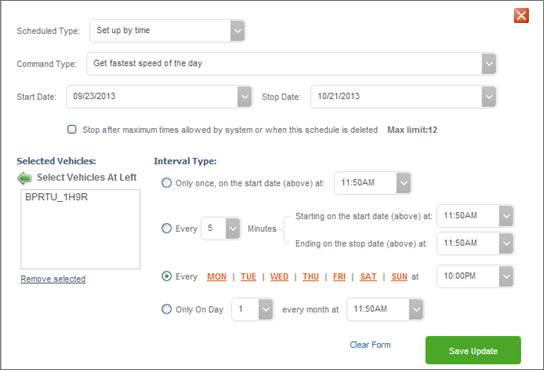Click the green arrow Select Vehicles icon
Image resolution: width=544 pixels, height=370 pixels.
[24, 178]
